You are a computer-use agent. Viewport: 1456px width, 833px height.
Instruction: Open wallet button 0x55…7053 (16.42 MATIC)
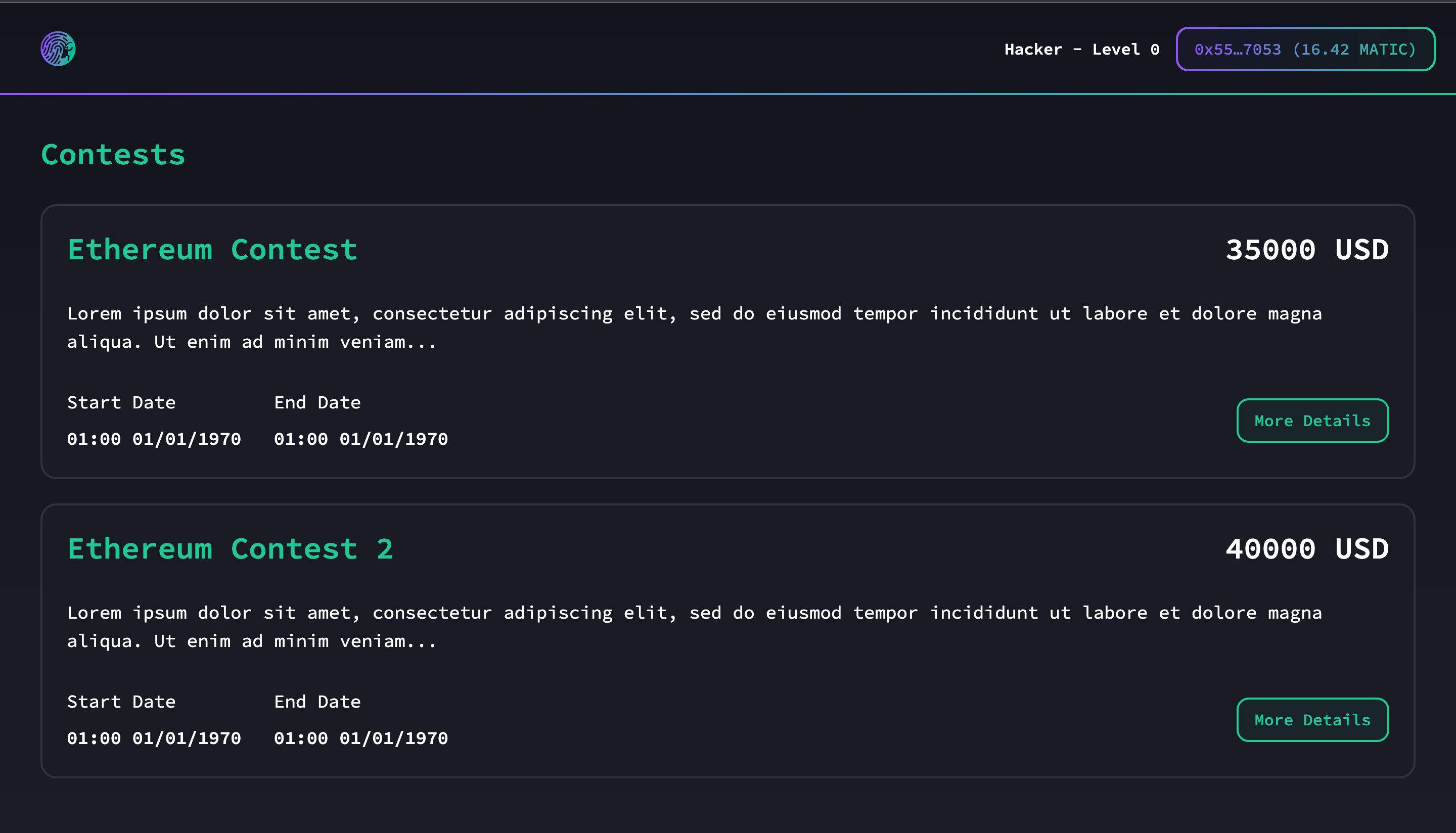(x=1305, y=49)
